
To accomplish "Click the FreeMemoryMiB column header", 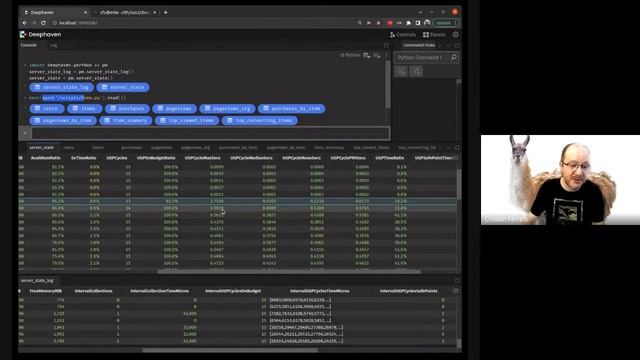I will [x=46, y=291].
